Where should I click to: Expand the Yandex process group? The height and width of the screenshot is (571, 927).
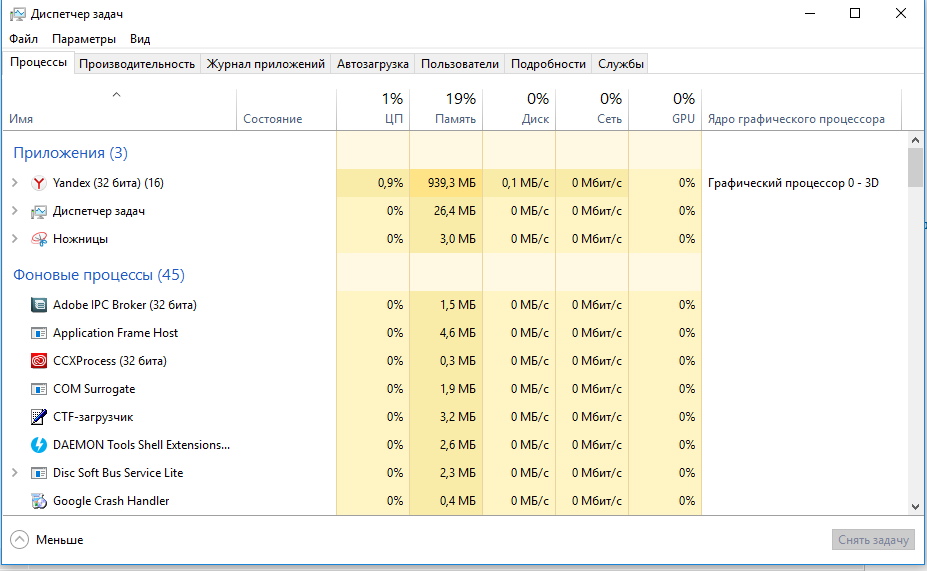click(x=15, y=183)
